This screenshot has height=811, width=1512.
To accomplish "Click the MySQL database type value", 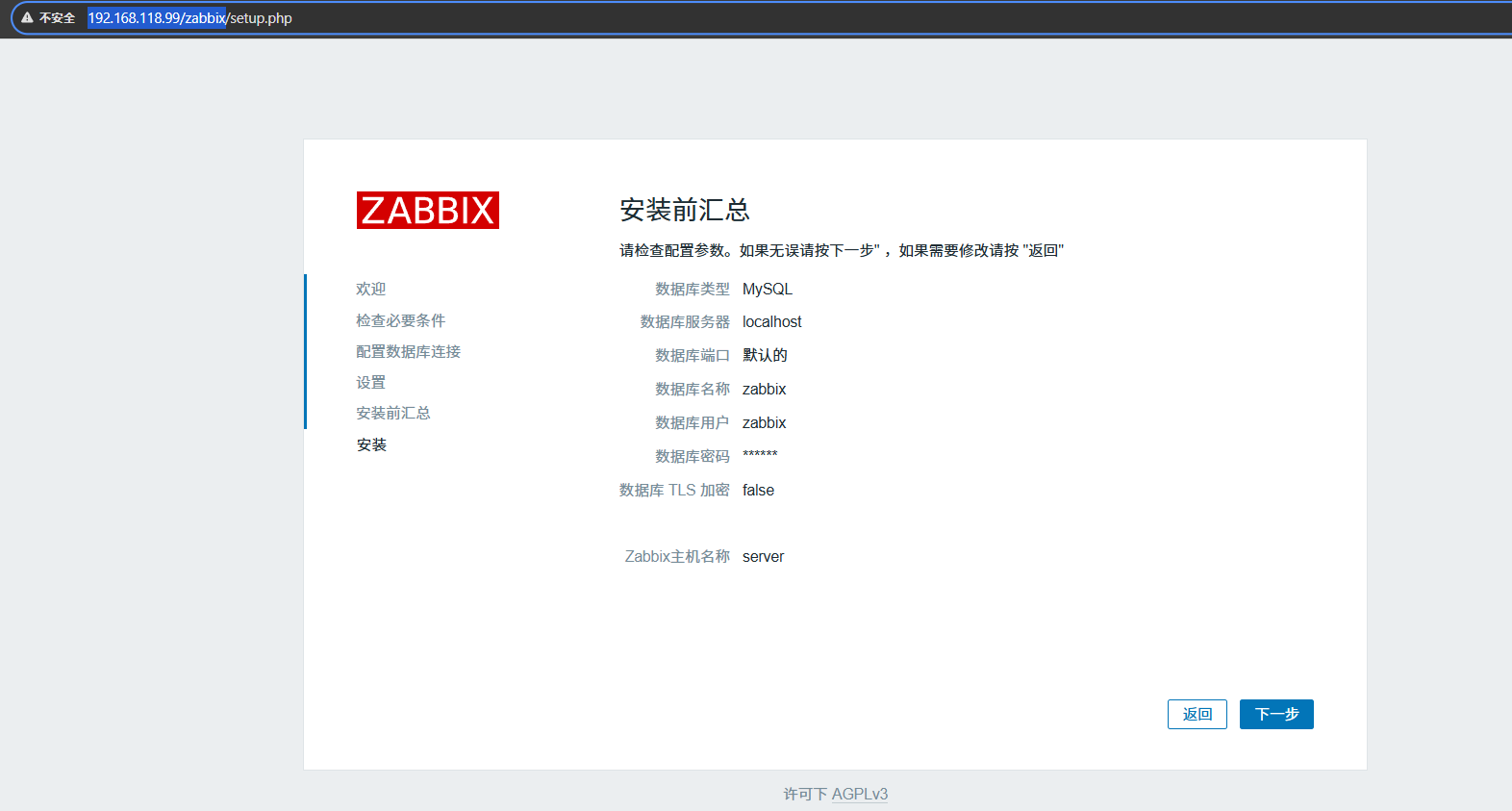I will pos(768,289).
